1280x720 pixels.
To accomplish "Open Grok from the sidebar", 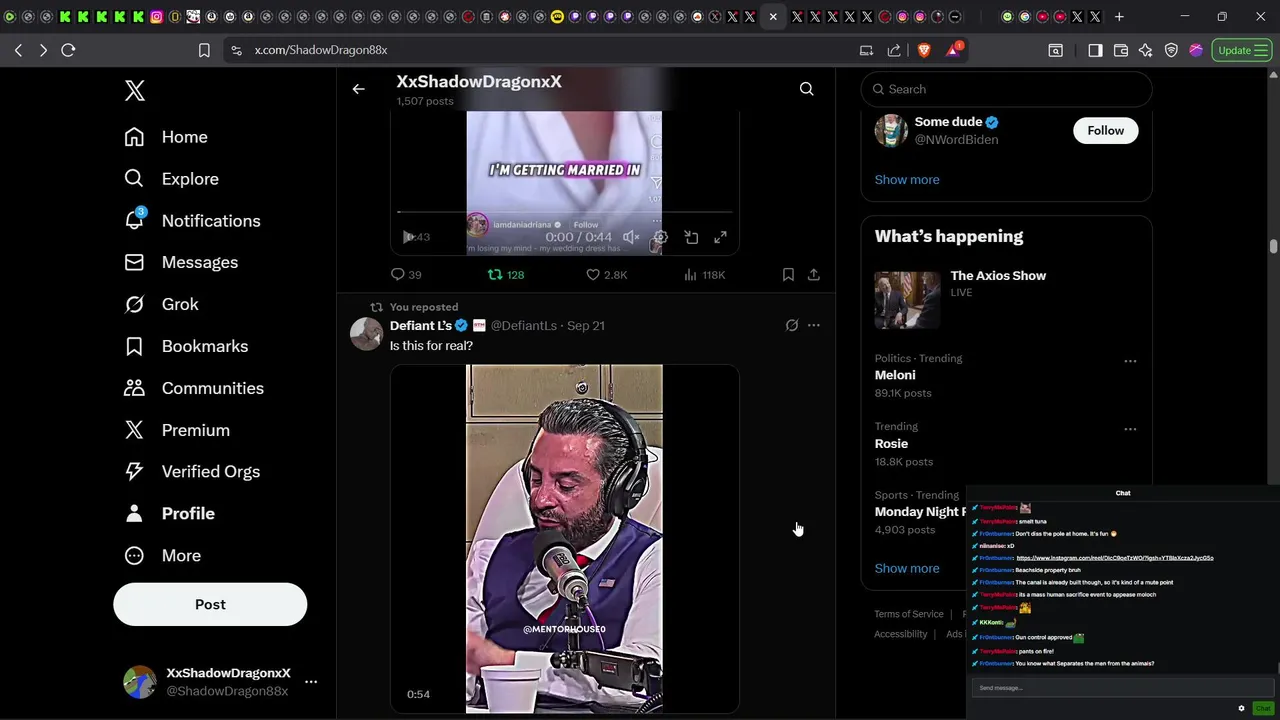I will click(x=161, y=304).
